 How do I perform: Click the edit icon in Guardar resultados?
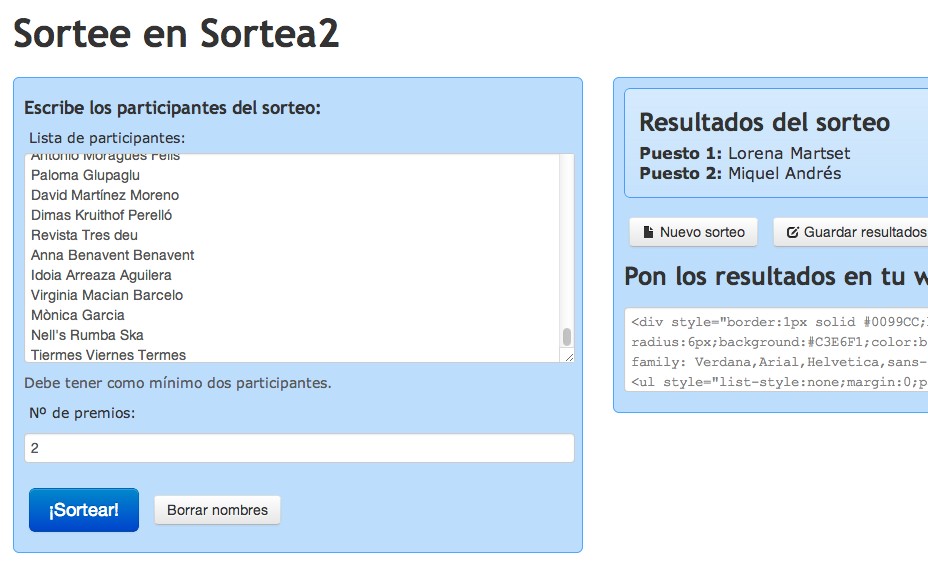pyautogui.click(x=792, y=232)
